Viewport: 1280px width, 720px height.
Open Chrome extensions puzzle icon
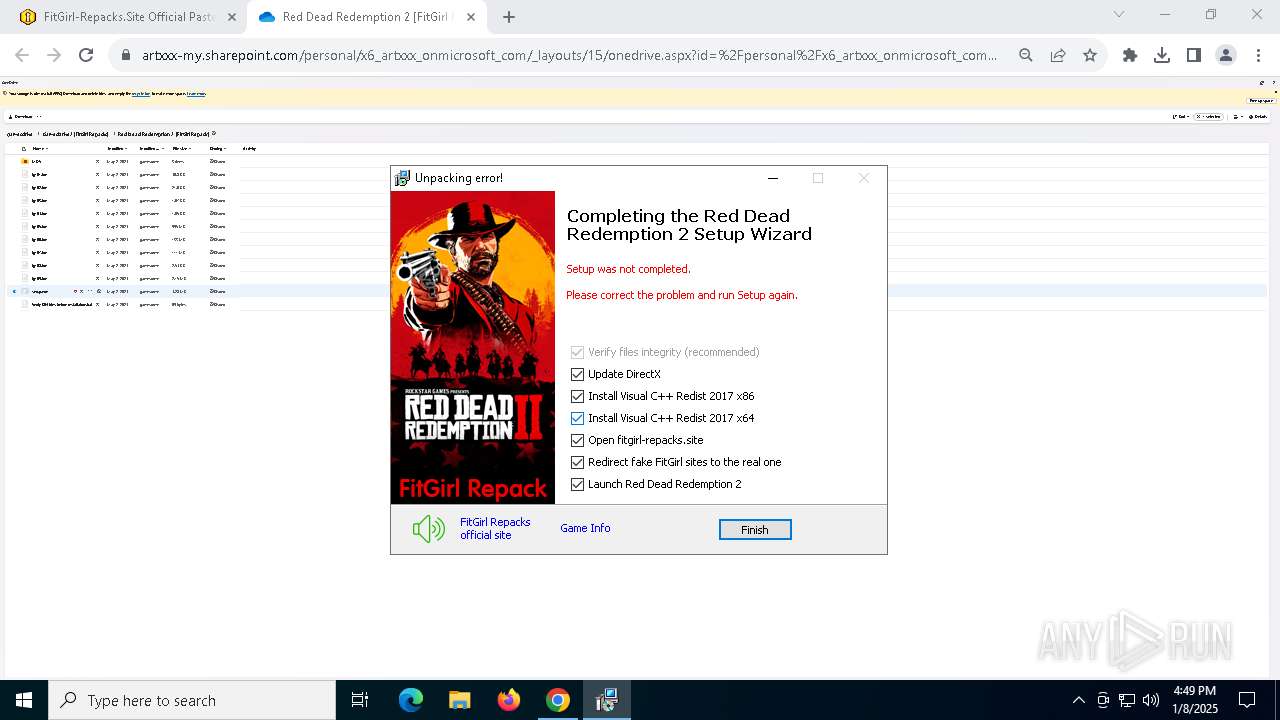[1130, 56]
